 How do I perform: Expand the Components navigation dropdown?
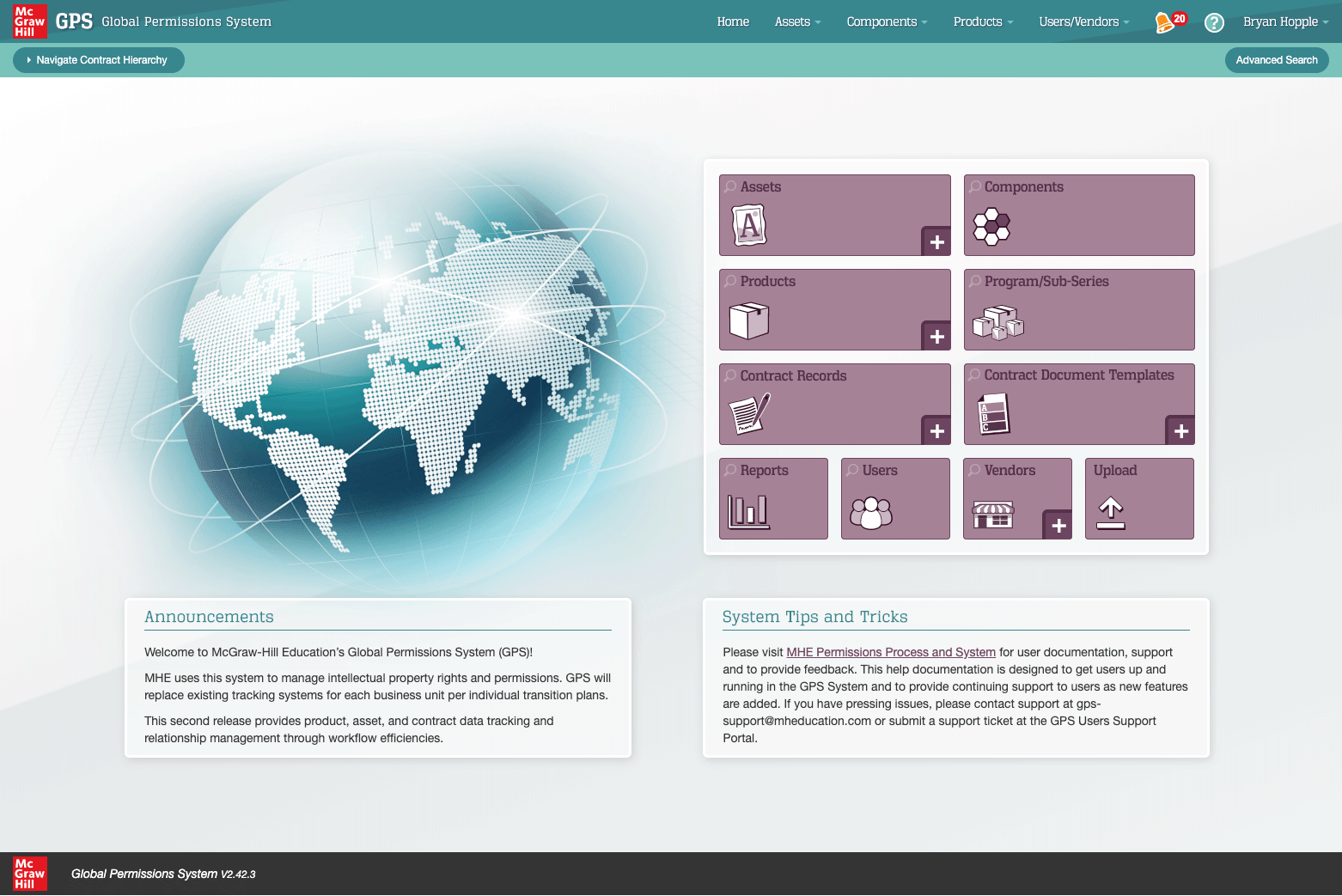point(887,22)
